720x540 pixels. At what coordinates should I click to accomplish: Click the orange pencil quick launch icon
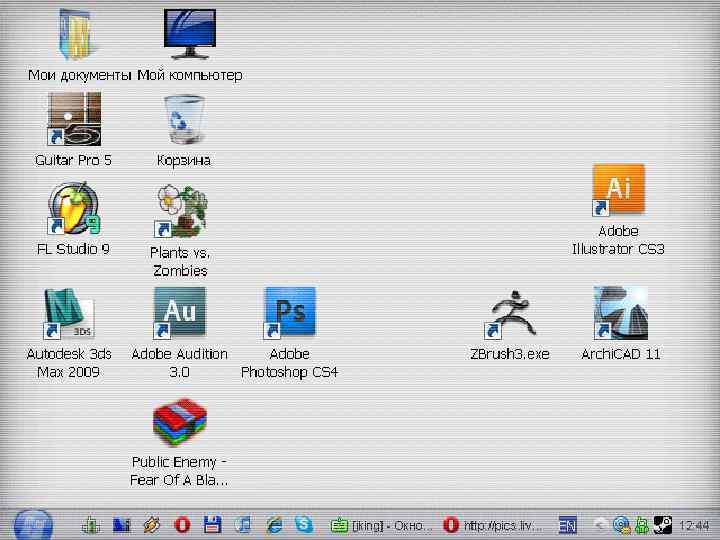[152, 524]
